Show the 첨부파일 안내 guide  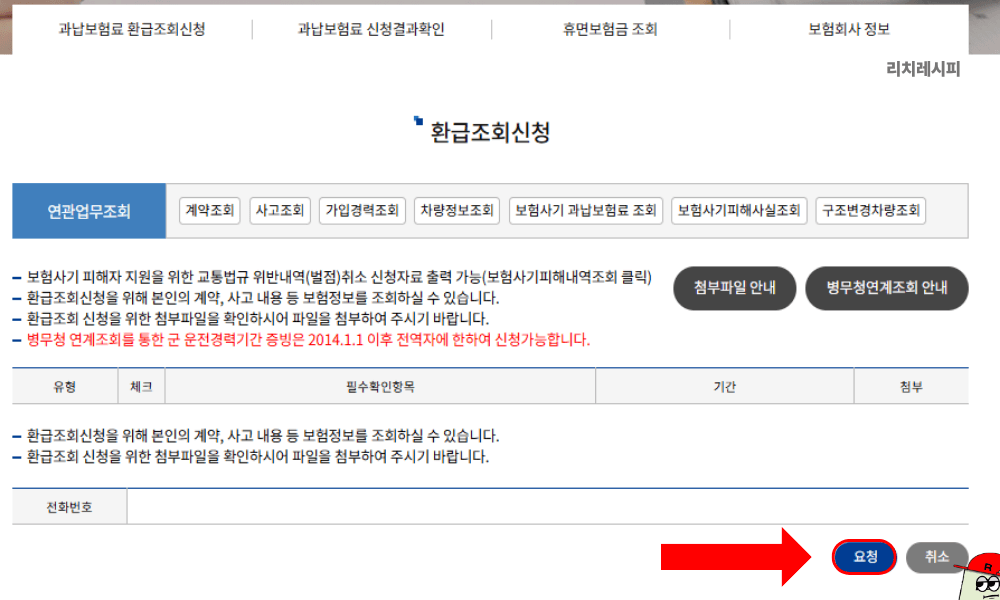735,288
